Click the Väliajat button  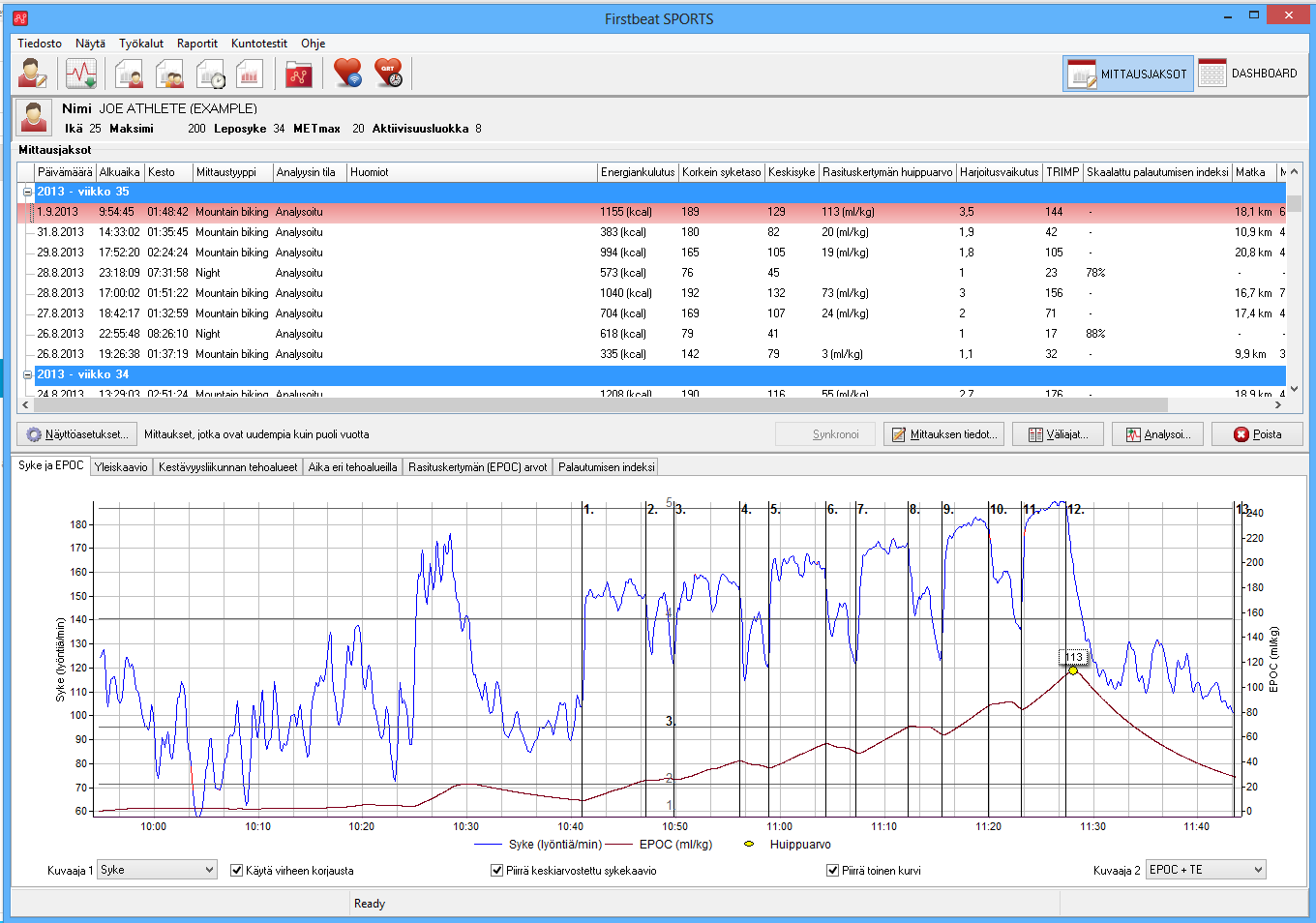coord(1058,434)
